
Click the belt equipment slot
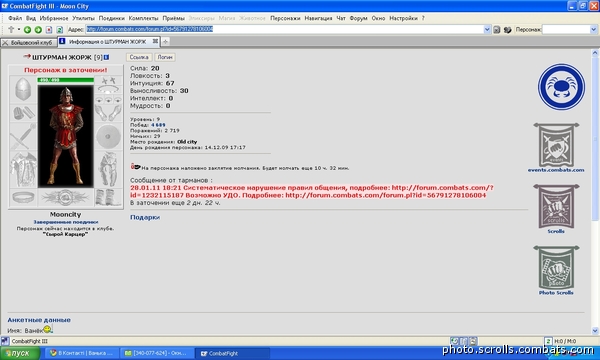tap(23, 198)
